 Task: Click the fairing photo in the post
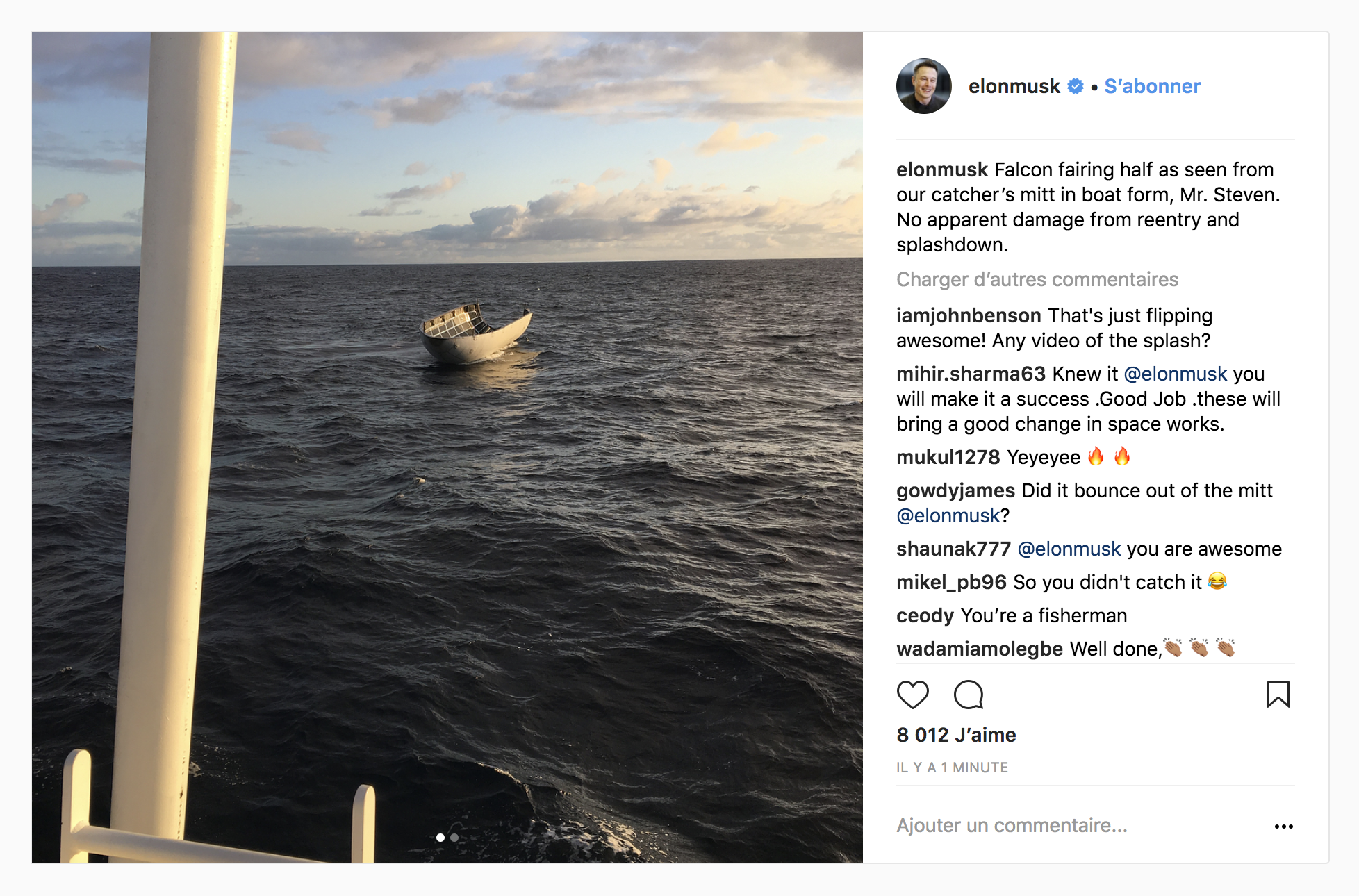point(447,447)
